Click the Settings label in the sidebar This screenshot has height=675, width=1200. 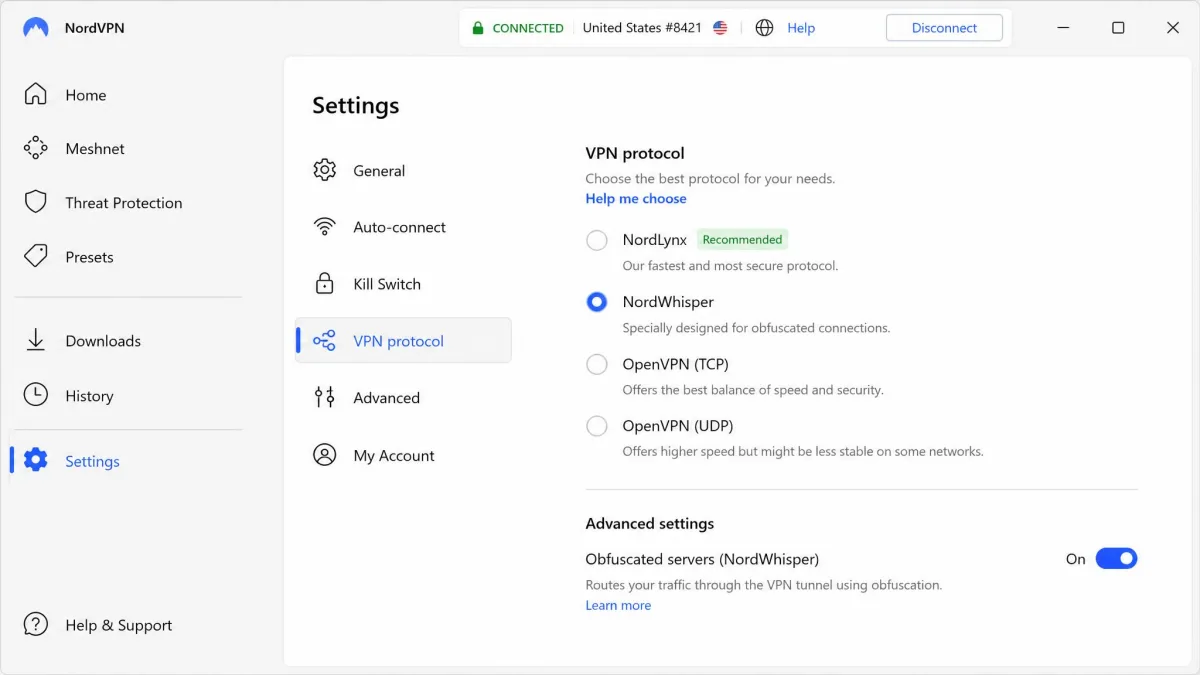pos(92,461)
